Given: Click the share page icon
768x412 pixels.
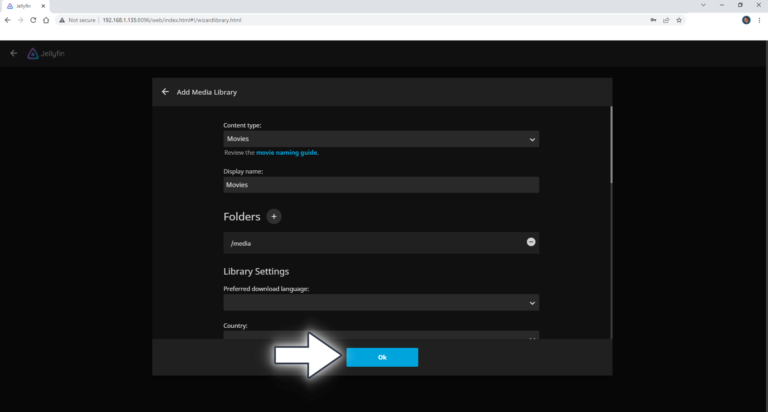Looking at the screenshot, I should 666,20.
